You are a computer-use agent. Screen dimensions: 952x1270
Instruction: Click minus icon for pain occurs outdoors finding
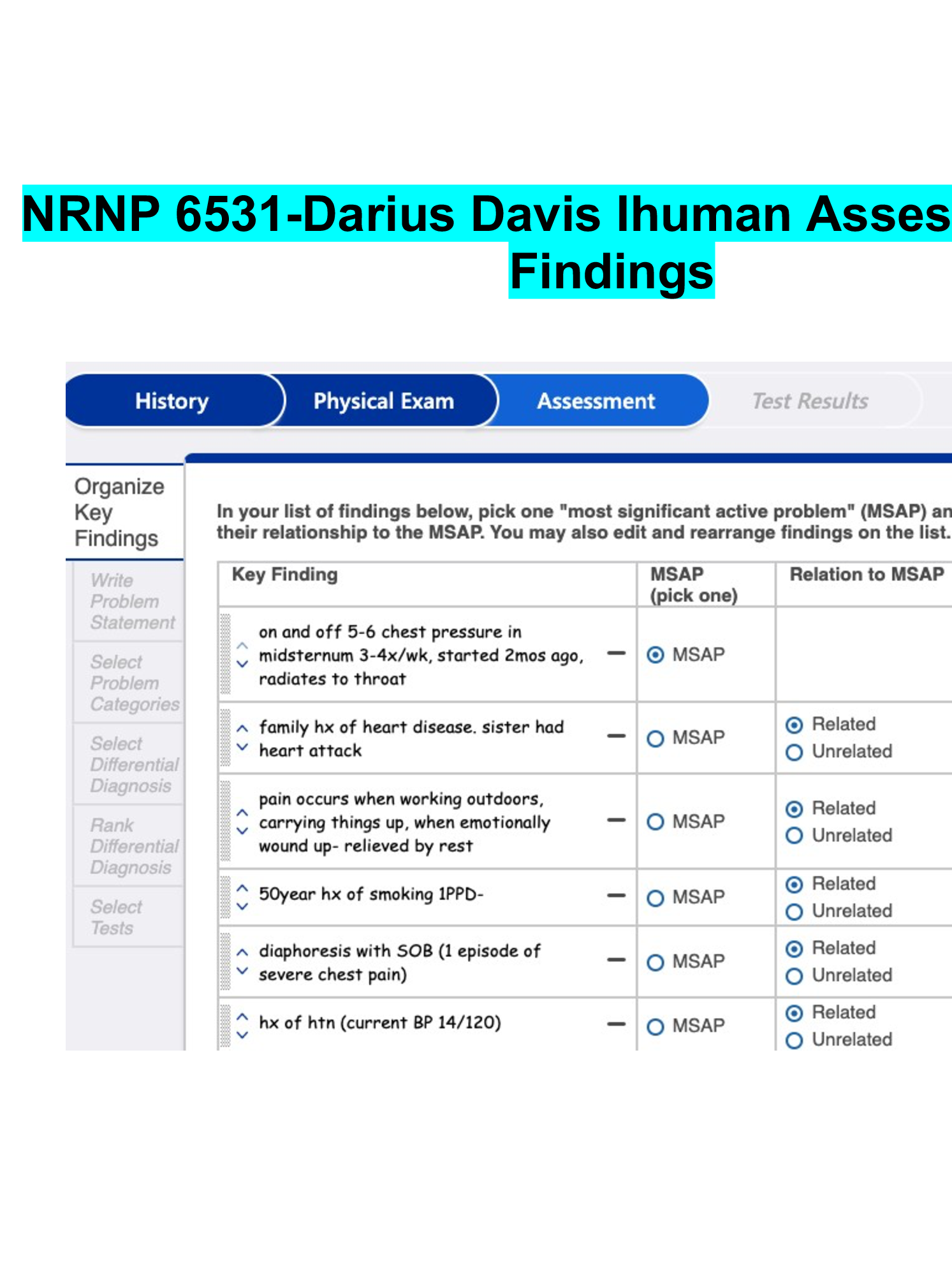click(x=615, y=820)
